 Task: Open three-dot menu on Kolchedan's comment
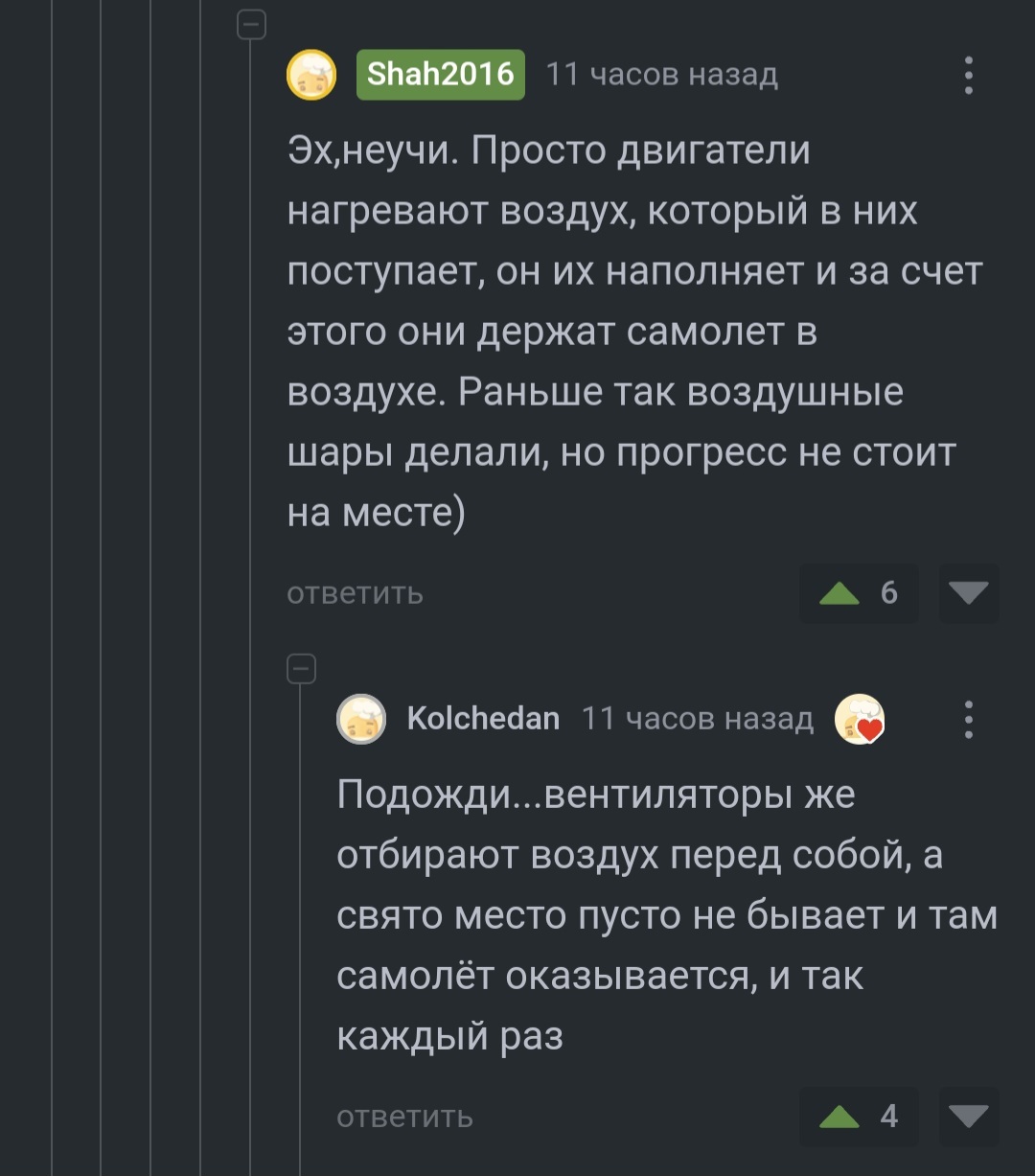coord(969,720)
